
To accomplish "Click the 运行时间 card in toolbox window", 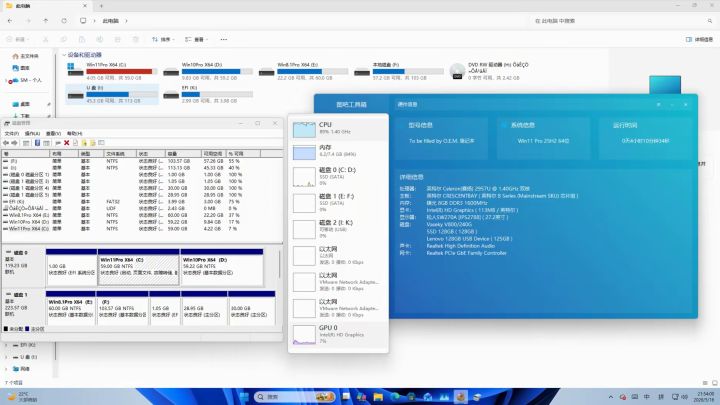I will (x=645, y=138).
